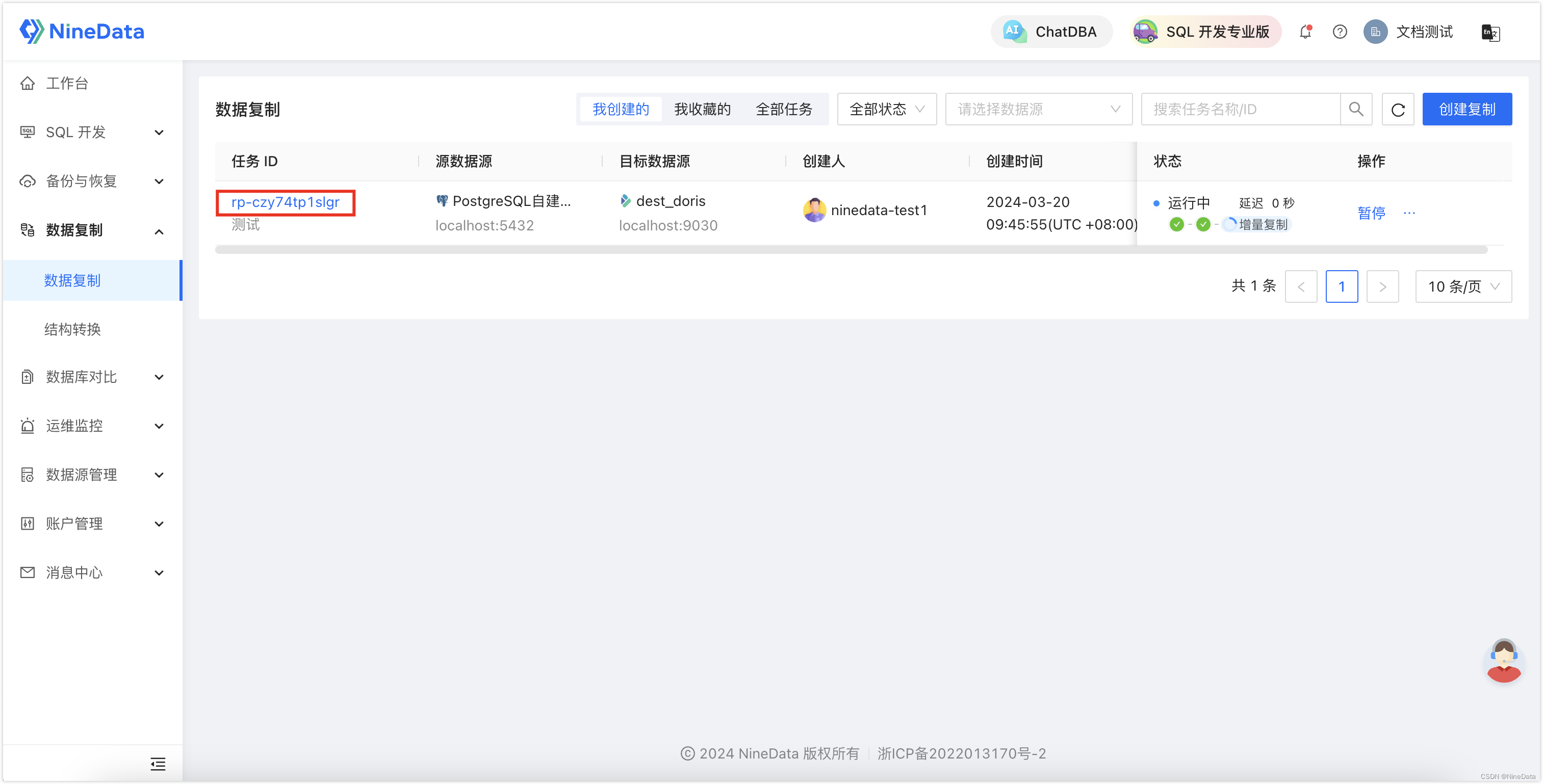Click the task search input field
Image resolution: width=1543 pixels, height=784 pixels.
pos(1240,109)
